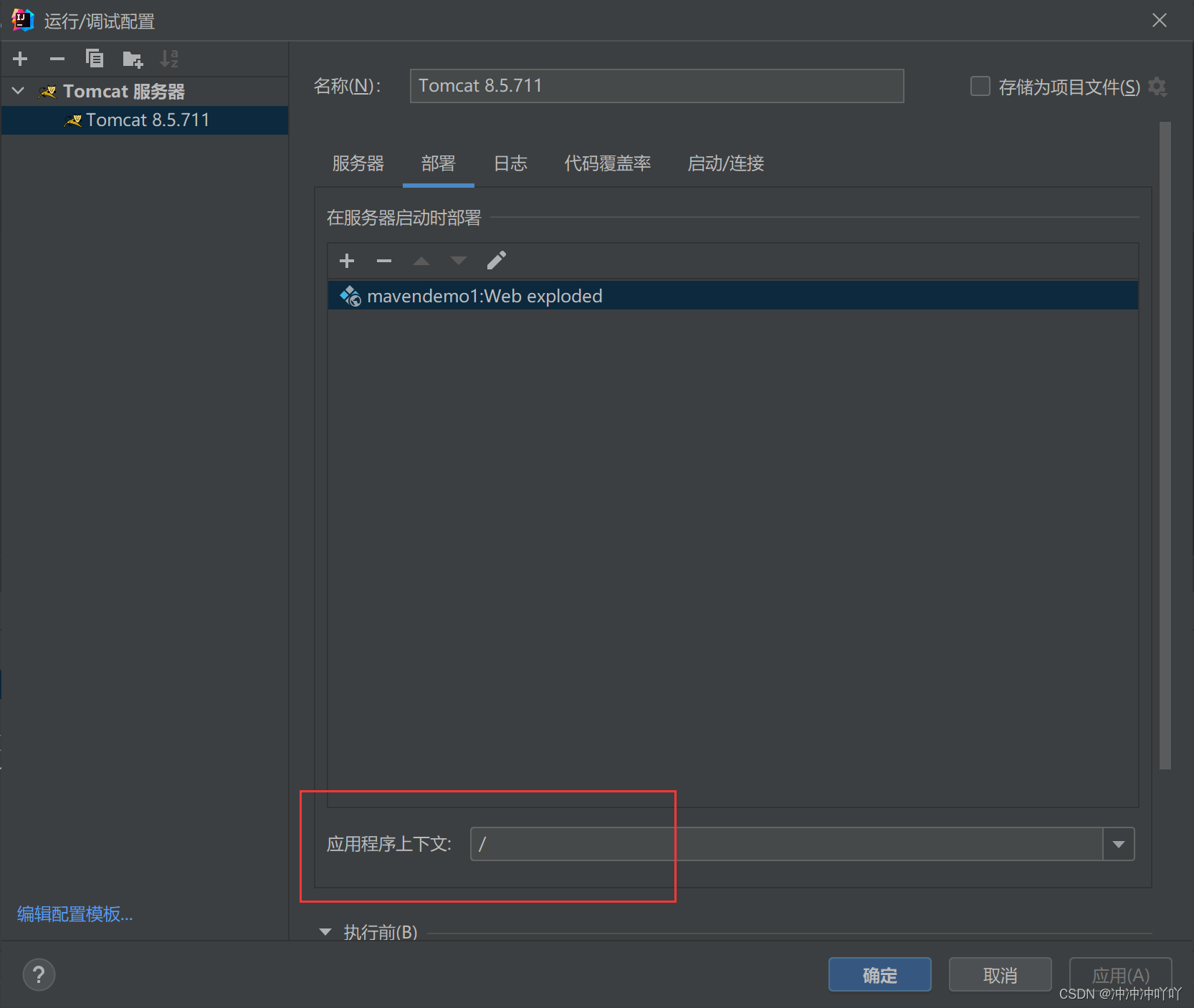Copy the selected configuration
The image size is (1194, 1008).
tap(95, 59)
